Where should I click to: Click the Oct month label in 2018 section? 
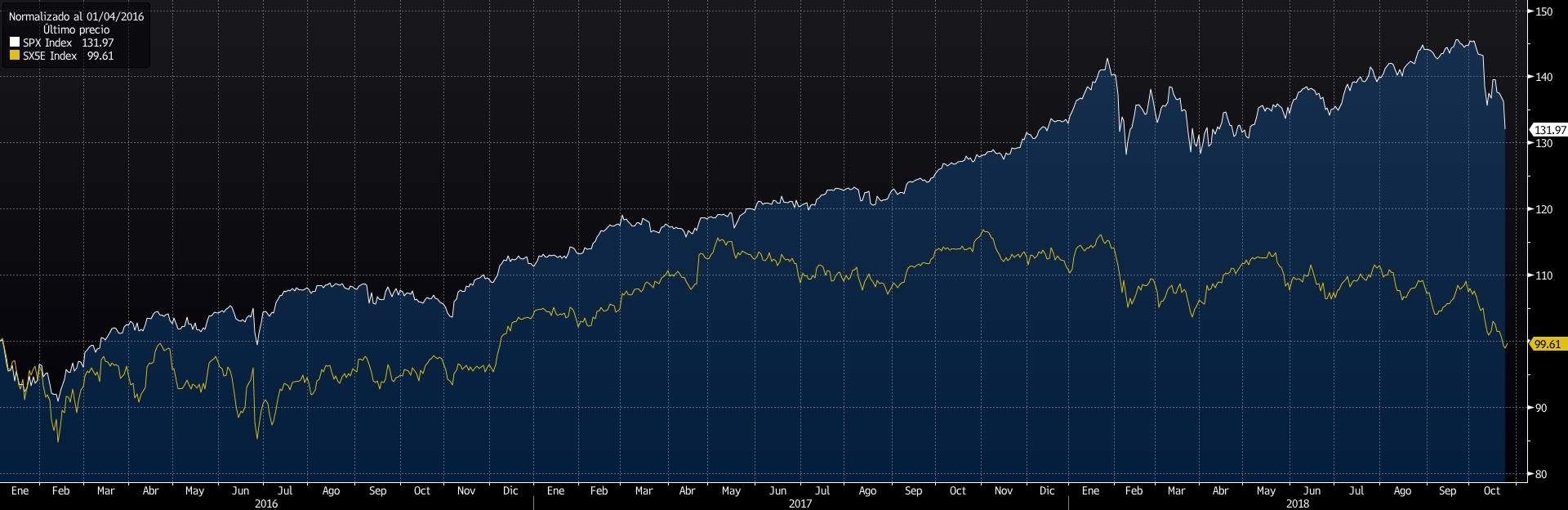pos(1491,491)
